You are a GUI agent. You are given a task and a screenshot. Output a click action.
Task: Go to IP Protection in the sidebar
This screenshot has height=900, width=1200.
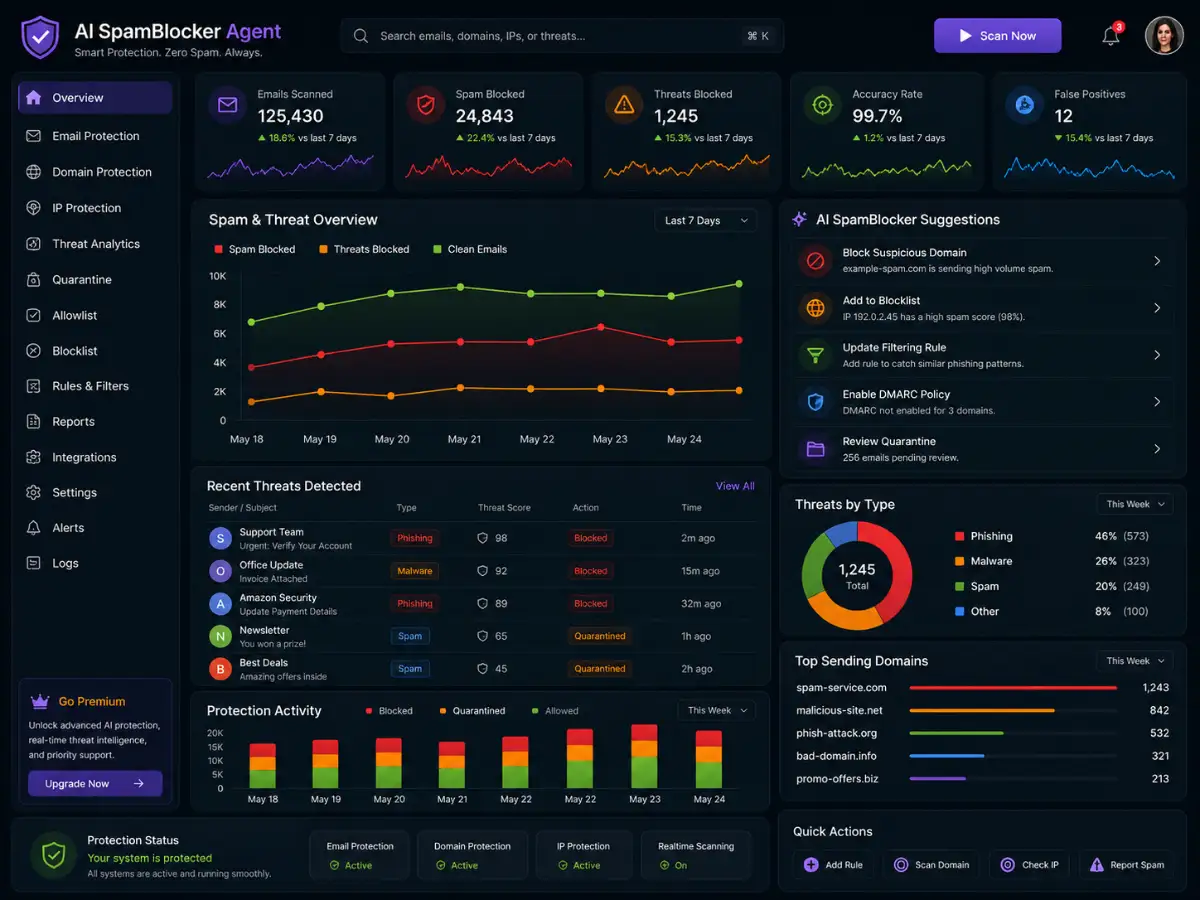pos(95,208)
